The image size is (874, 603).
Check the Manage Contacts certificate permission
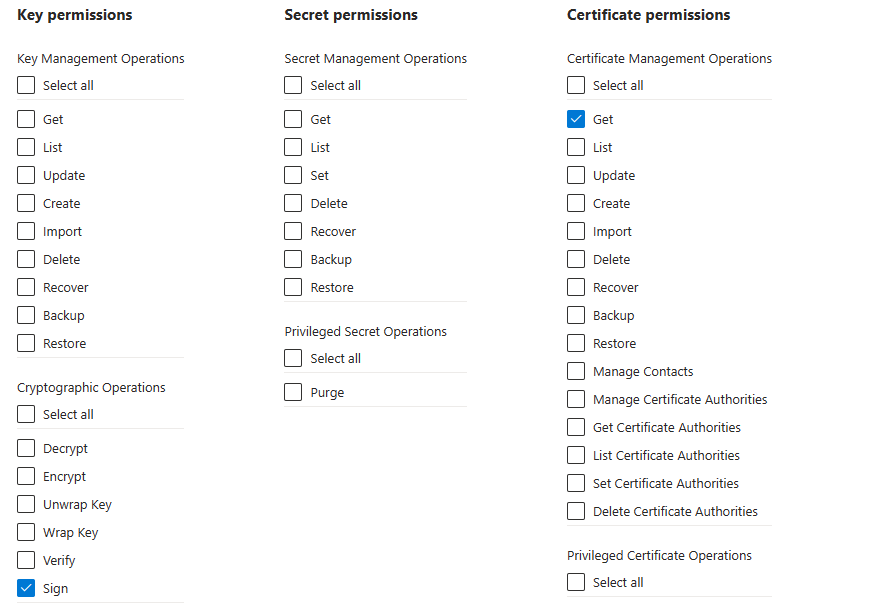pyautogui.click(x=576, y=371)
